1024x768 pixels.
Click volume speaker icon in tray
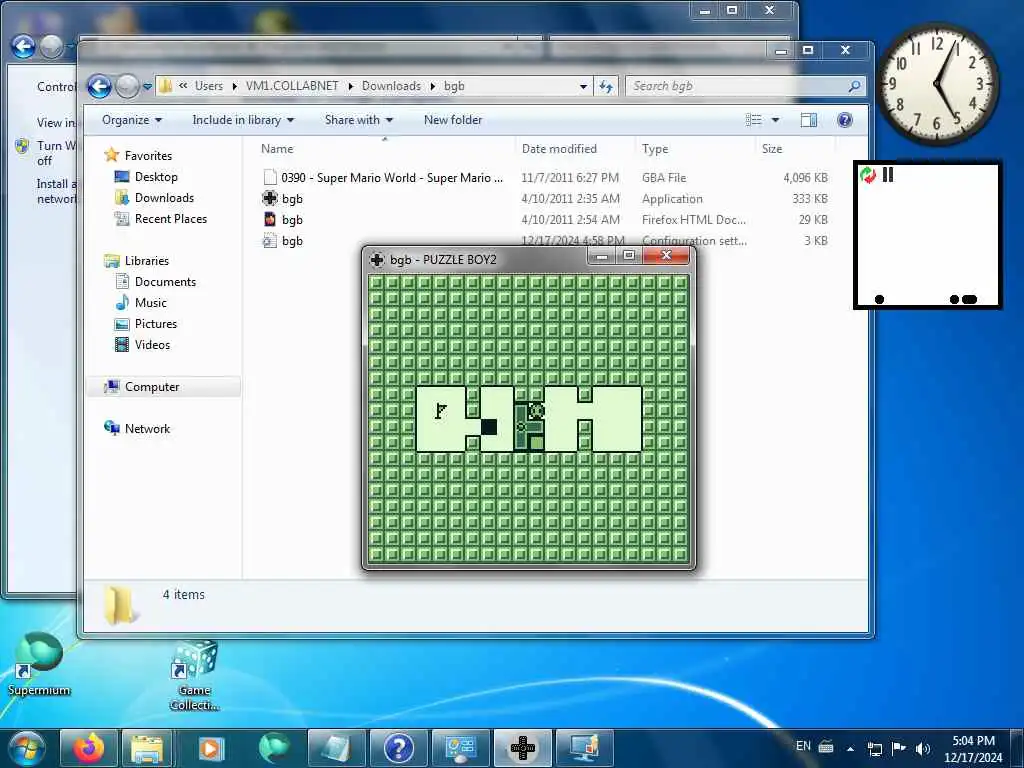(922, 748)
